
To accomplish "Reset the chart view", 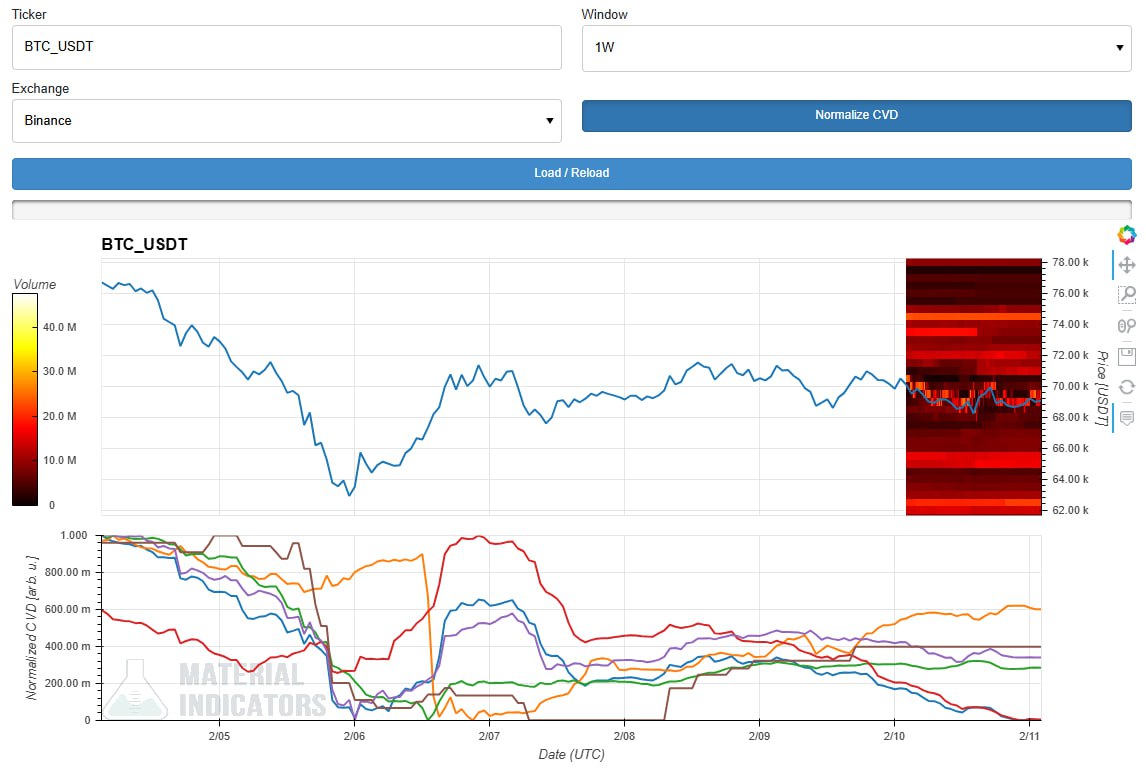I will click(x=1127, y=386).
